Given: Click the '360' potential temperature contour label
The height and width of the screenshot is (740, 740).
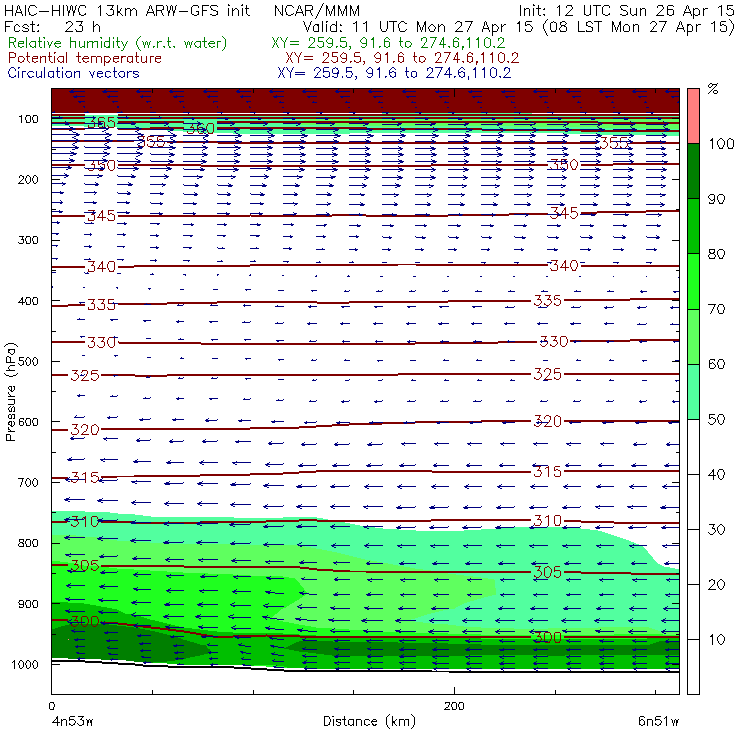Looking at the screenshot, I should click(200, 128).
